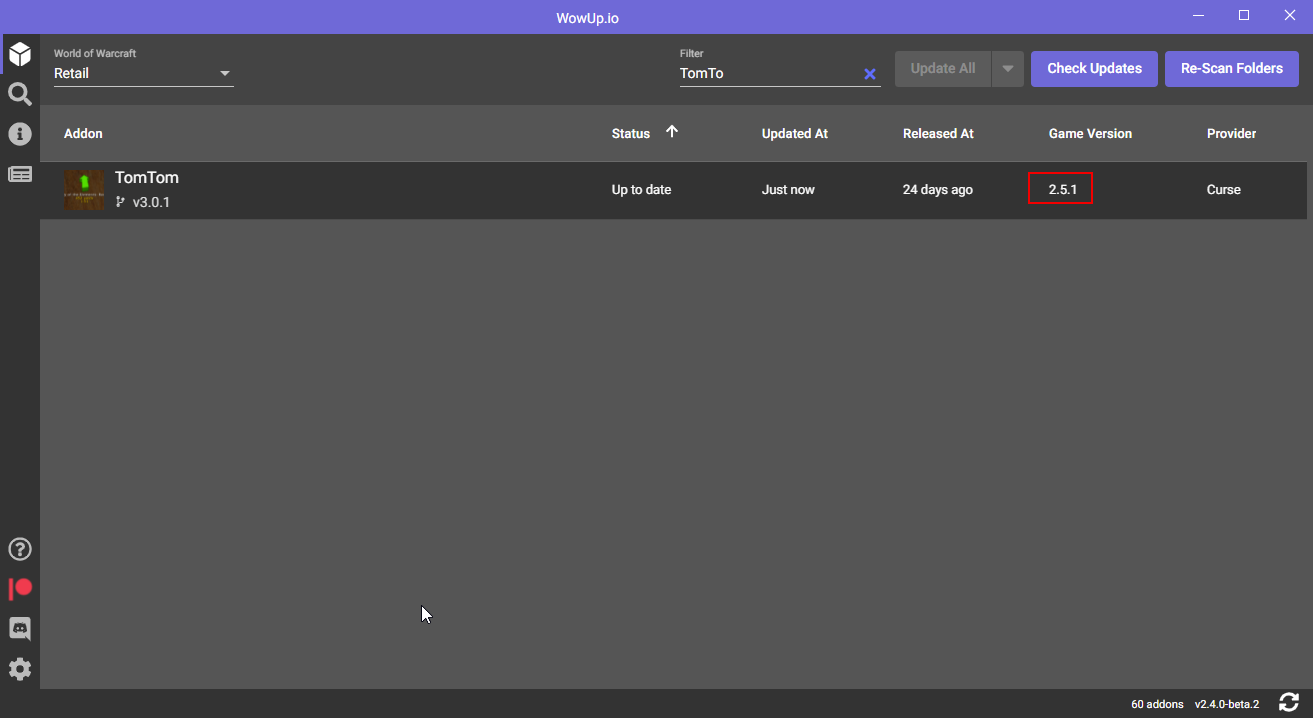Screen dimensions: 1313x718
Task: Clear the TomTo filter with blue X
Action: tap(869, 73)
